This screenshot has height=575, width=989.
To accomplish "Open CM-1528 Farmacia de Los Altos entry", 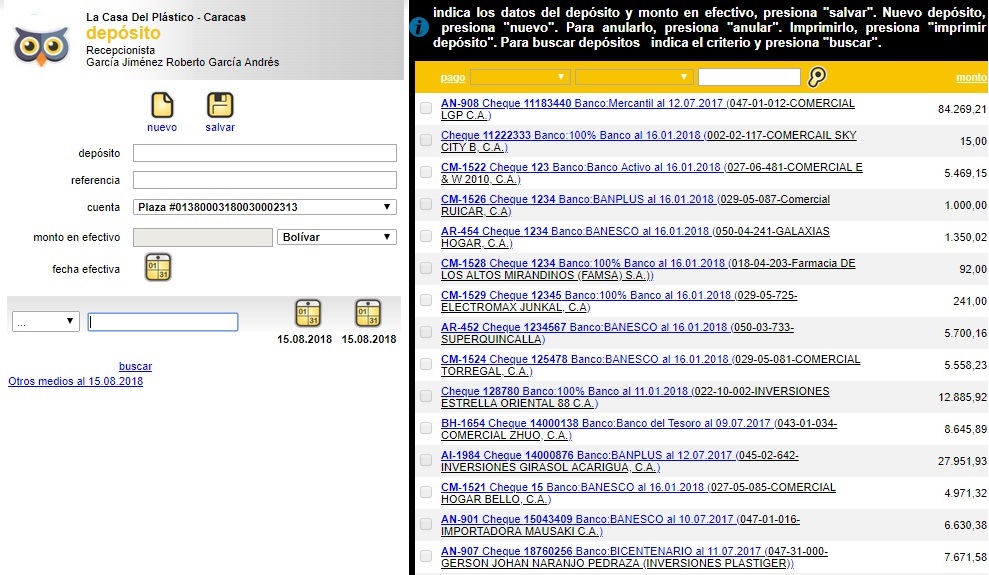I will (x=648, y=269).
